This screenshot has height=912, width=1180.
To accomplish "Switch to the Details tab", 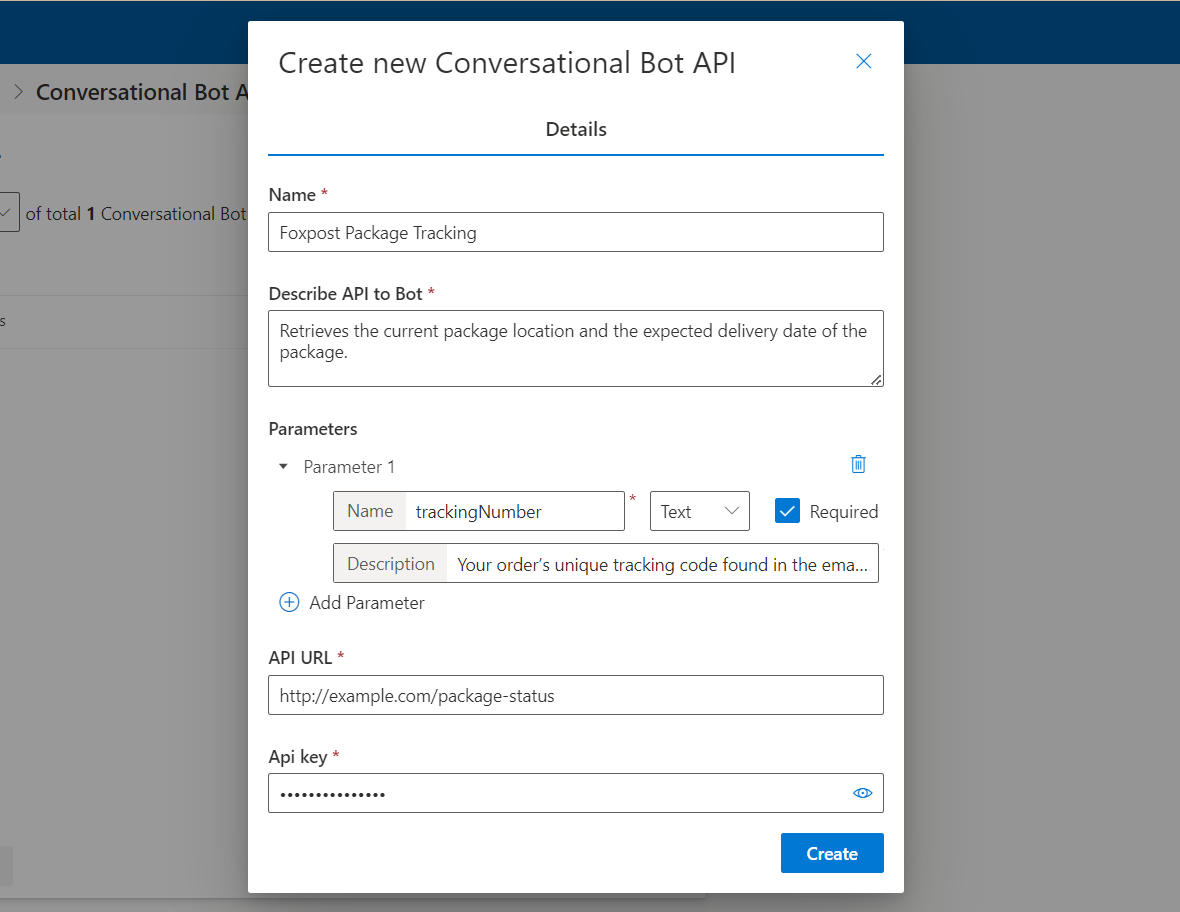I will tap(576, 129).
